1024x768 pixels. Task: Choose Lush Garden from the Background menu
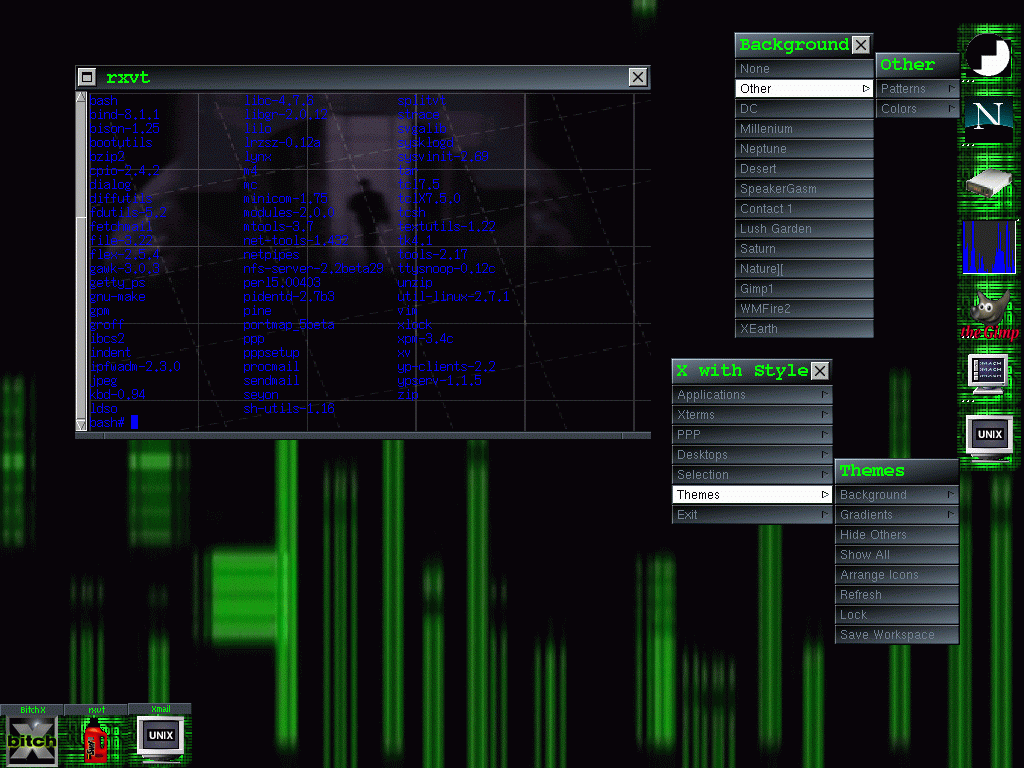804,229
